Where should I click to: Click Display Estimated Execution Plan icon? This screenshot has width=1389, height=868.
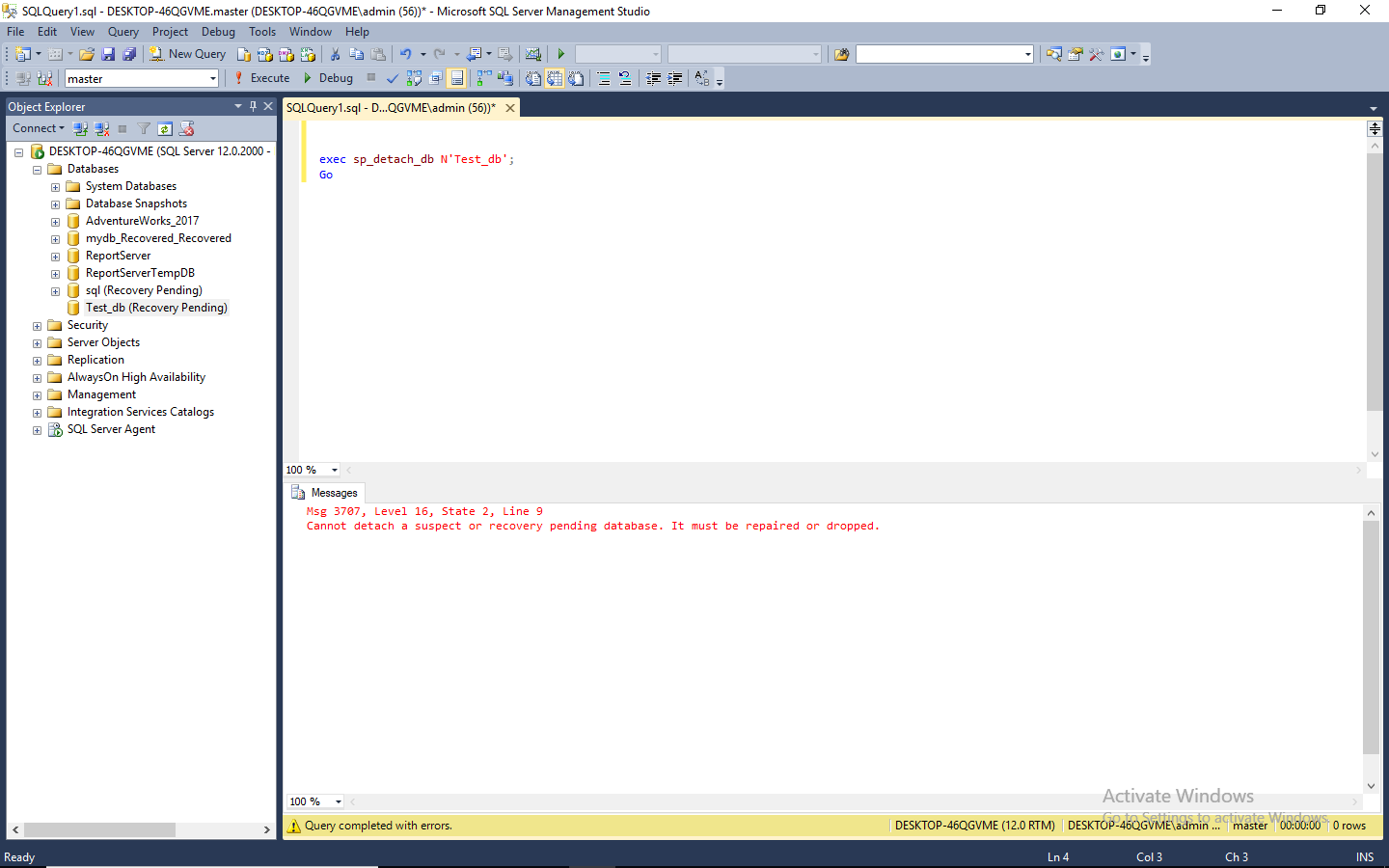click(414, 78)
